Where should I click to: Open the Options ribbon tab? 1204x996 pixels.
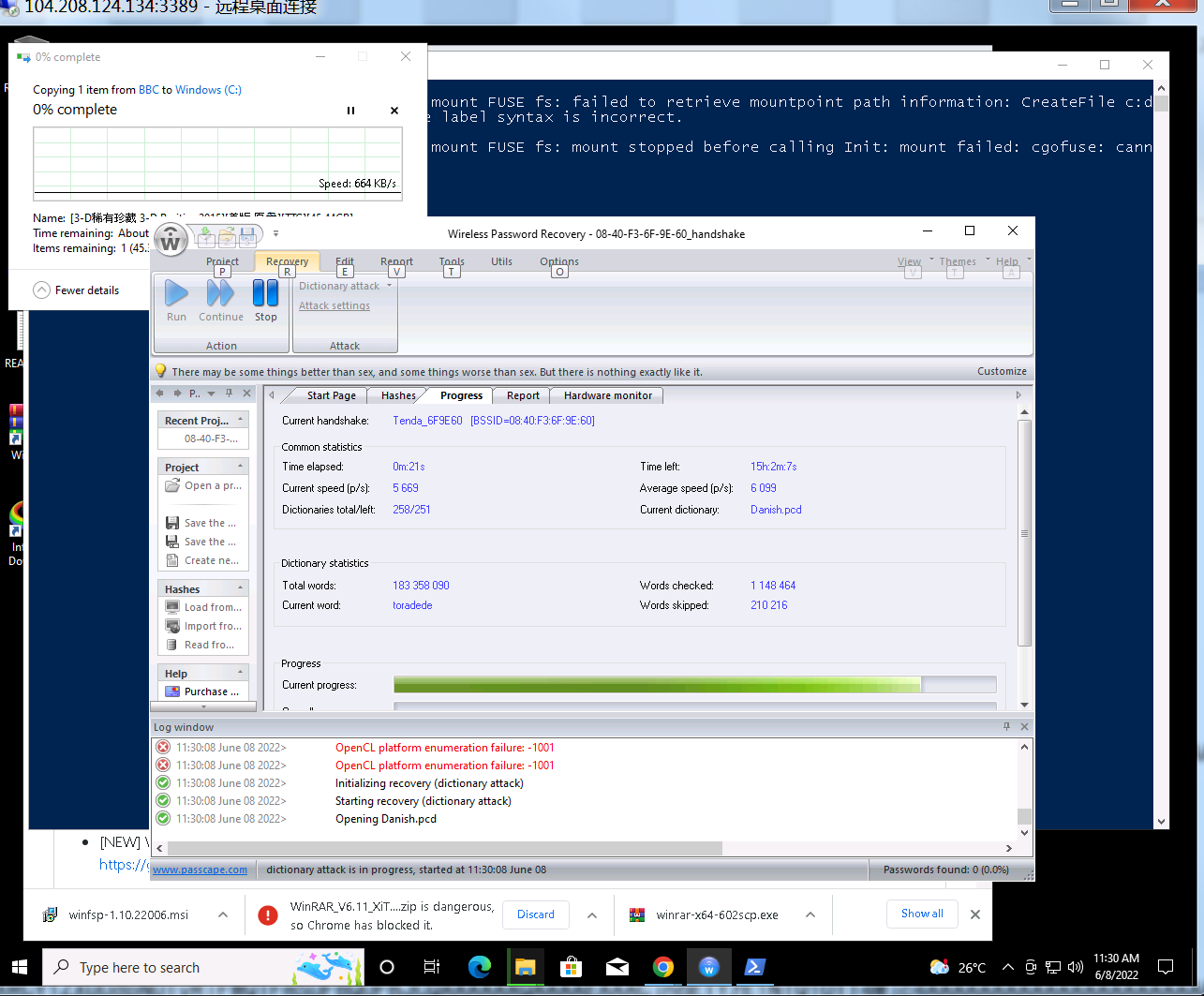558,261
